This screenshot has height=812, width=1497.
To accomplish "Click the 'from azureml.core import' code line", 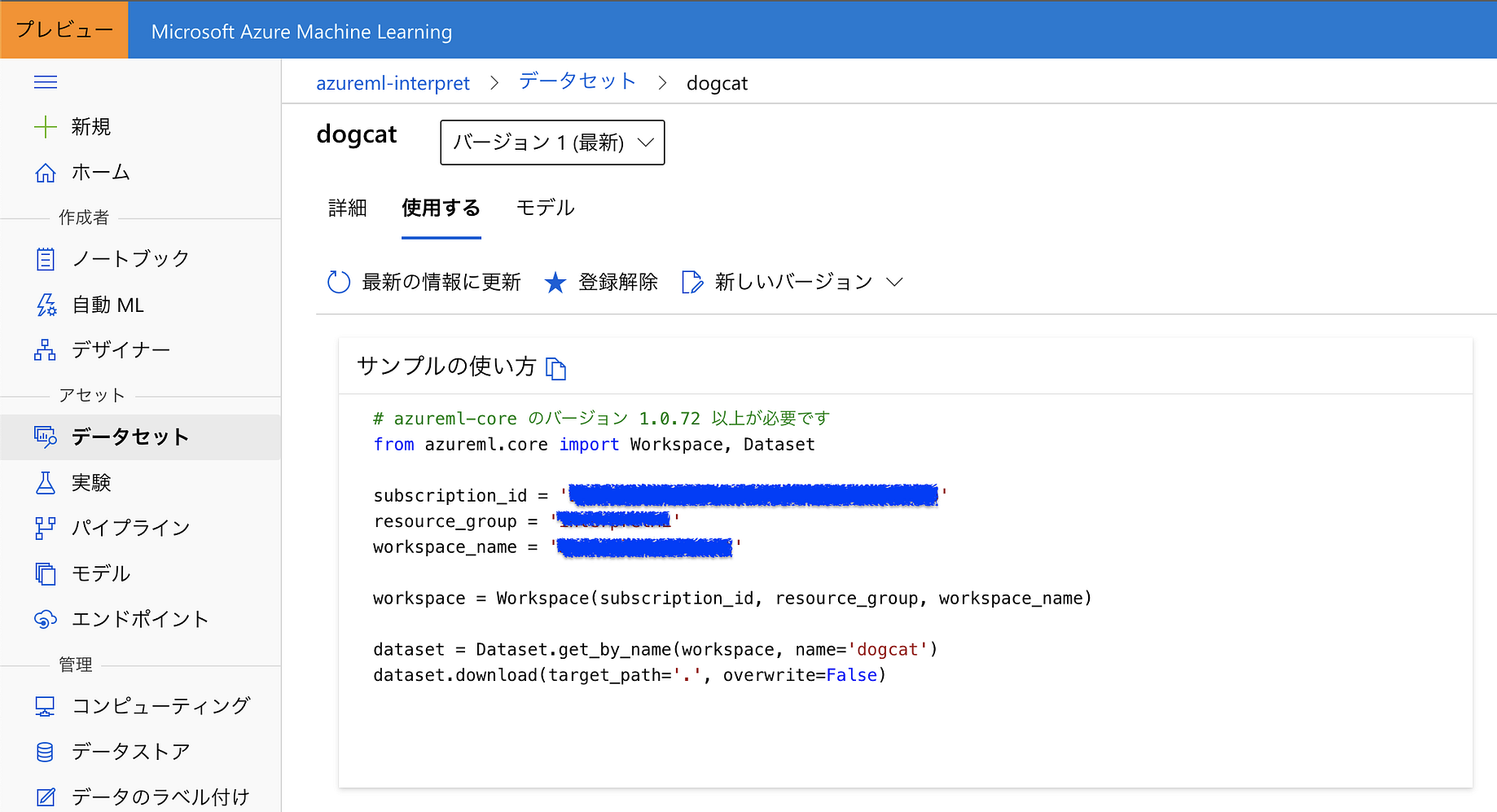I will click(x=594, y=445).
